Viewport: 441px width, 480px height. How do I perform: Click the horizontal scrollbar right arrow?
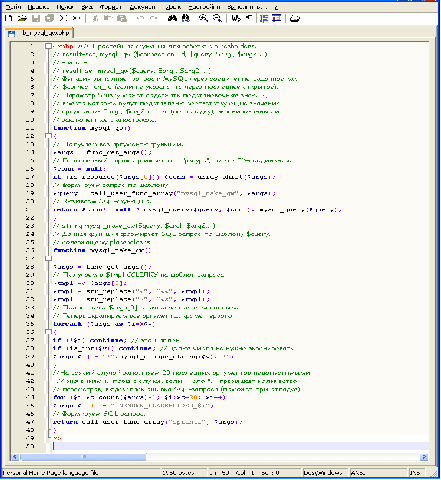424,457
